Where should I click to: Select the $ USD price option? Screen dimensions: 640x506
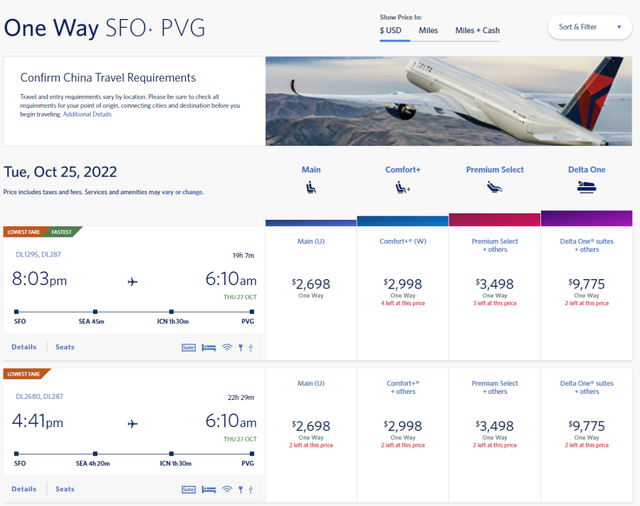click(390, 30)
